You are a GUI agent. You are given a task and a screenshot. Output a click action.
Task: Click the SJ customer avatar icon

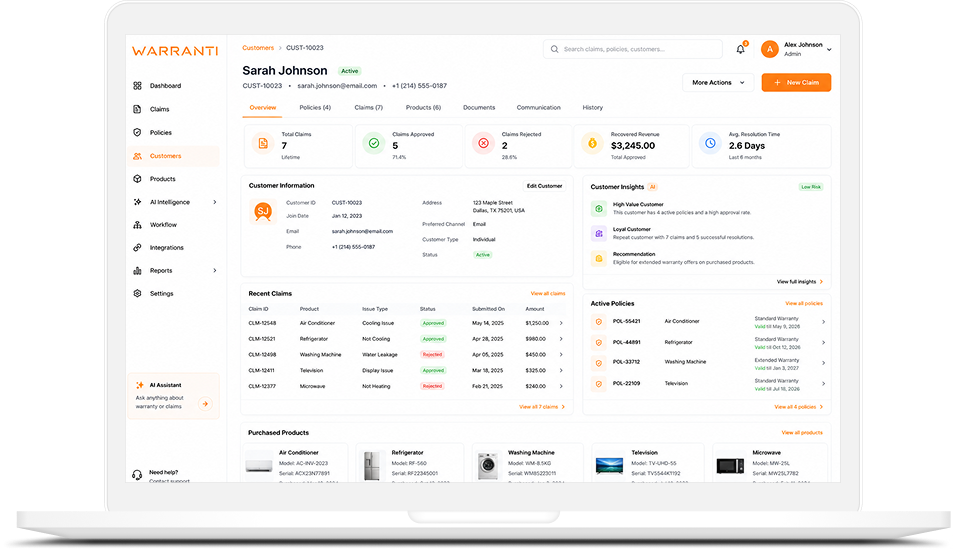(x=263, y=212)
